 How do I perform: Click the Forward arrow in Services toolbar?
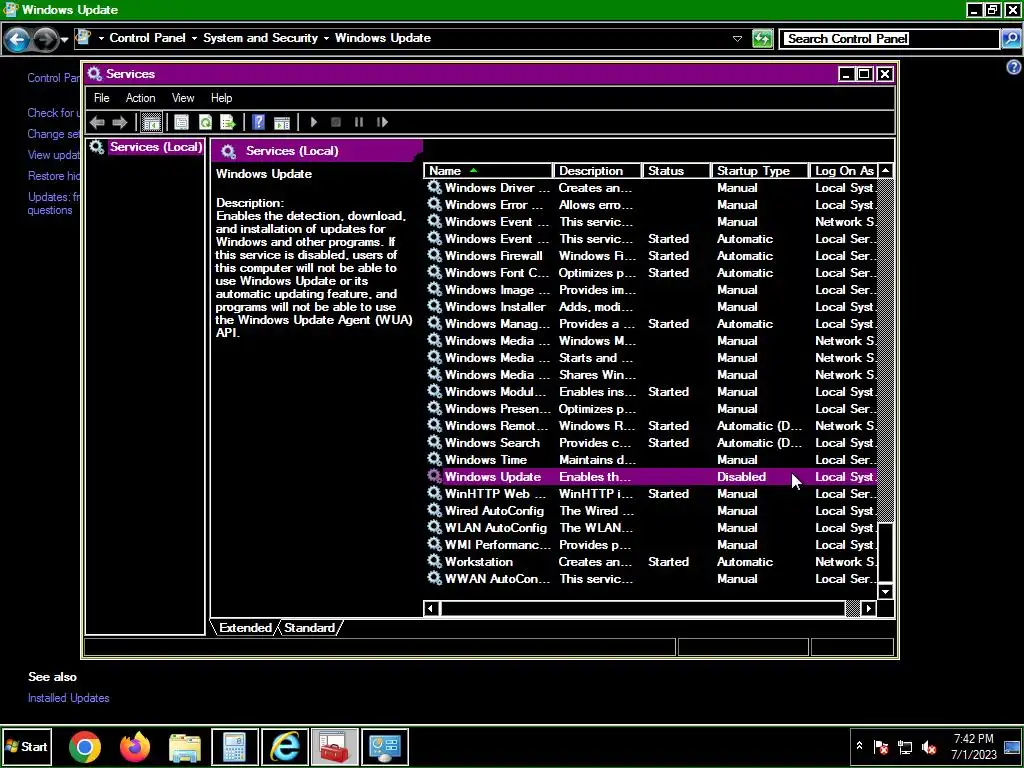click(x=120, y=122)
